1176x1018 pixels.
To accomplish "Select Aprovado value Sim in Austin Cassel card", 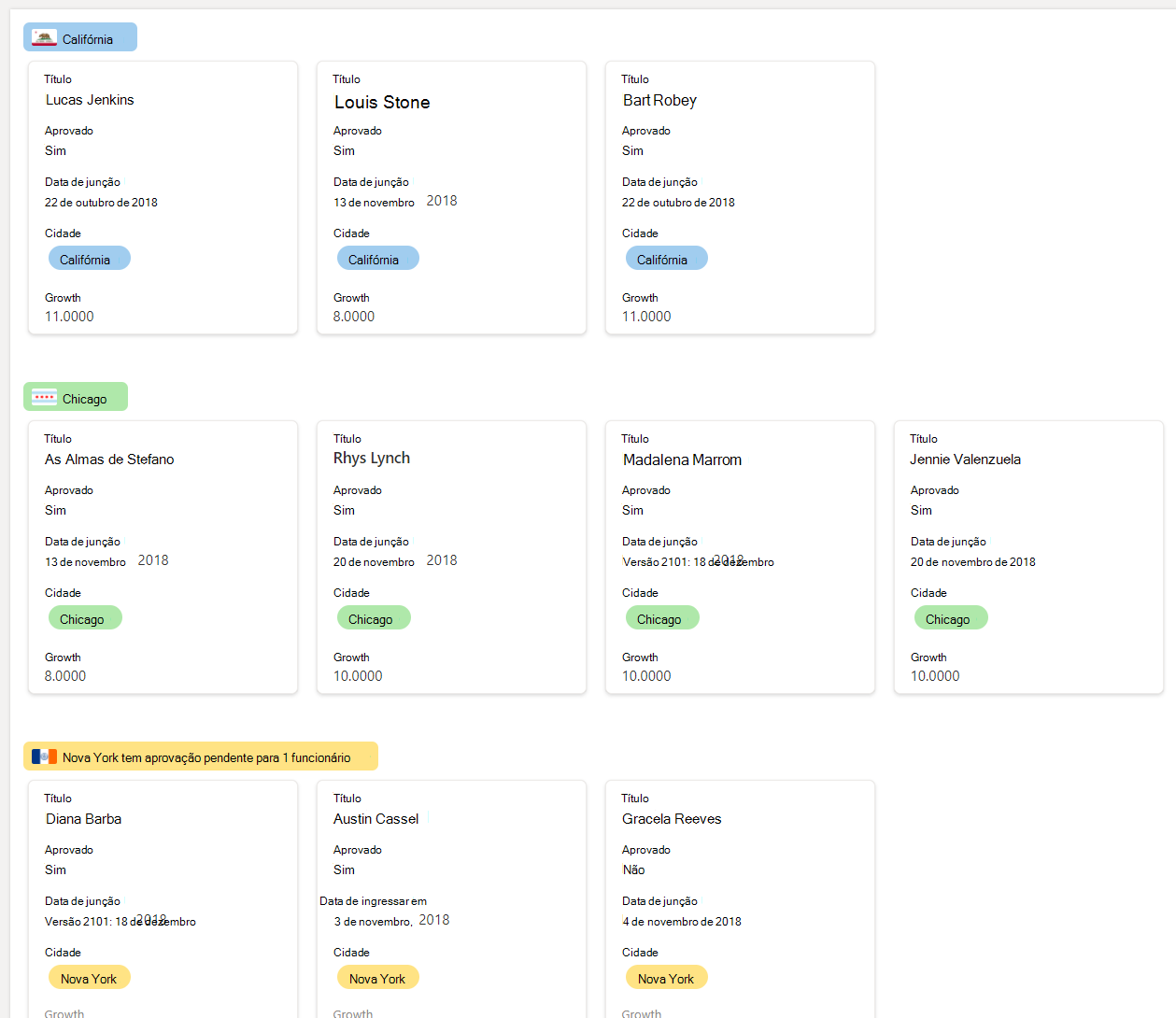I will pyautogui.click(x=344, y=870).
